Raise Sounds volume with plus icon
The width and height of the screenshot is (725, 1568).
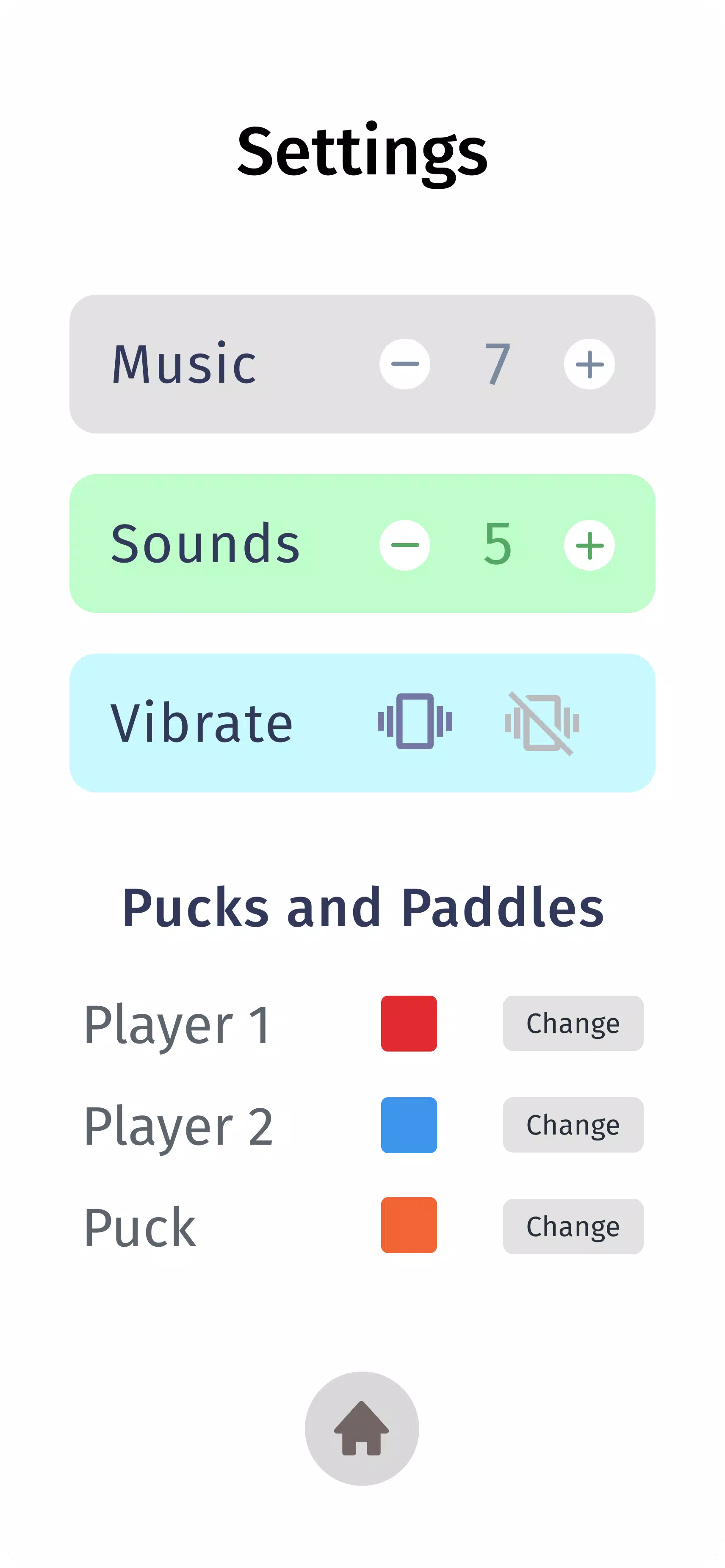589,544
